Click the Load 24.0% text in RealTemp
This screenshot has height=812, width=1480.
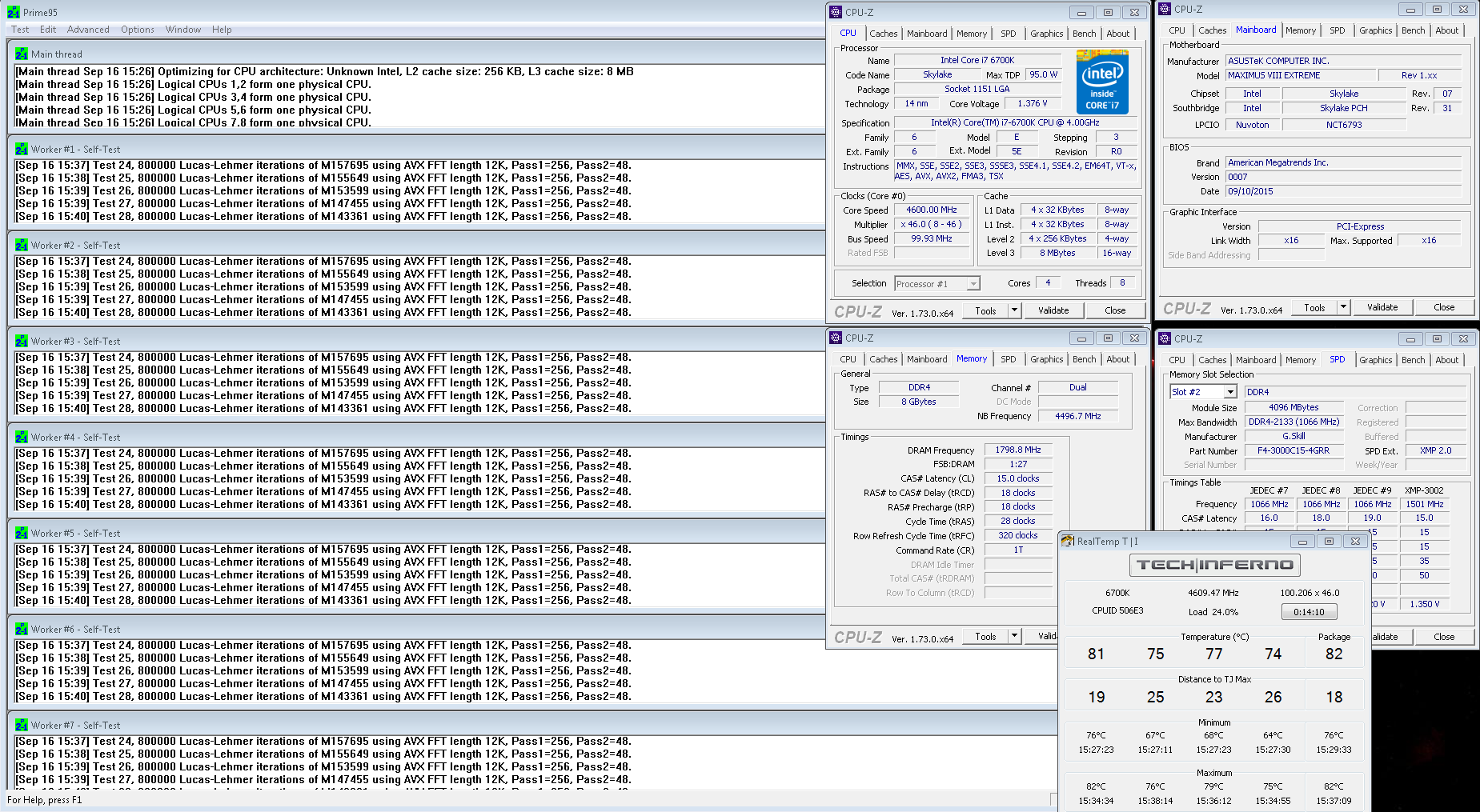click(x=1213, y=612)
